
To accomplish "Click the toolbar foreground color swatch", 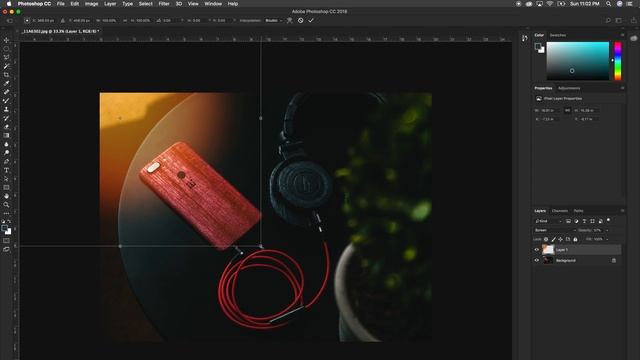I will tap(4, 228).
